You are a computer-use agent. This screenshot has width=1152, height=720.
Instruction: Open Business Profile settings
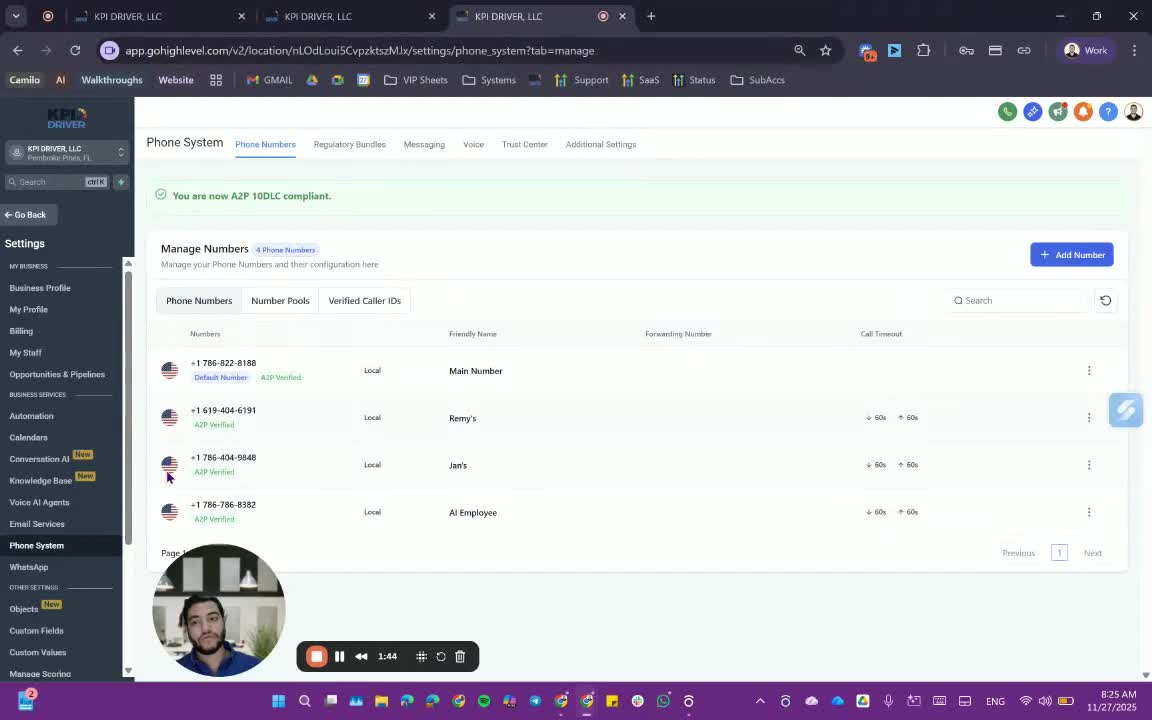coord(40,288)
